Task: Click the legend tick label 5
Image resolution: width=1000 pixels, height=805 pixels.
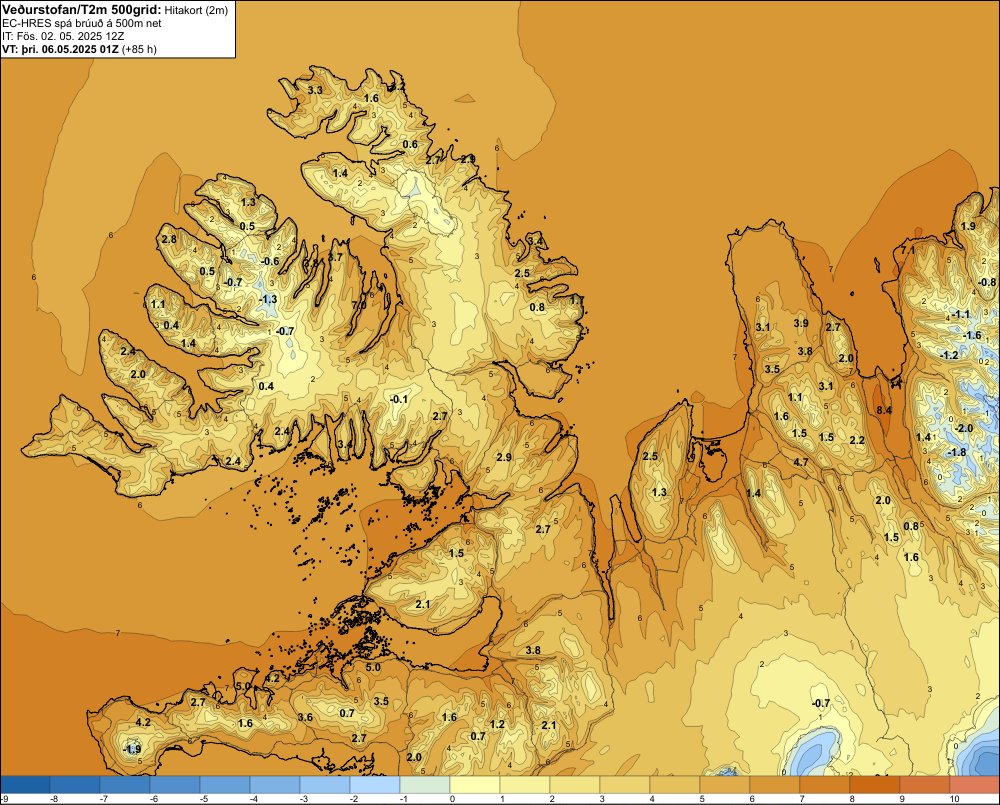Action: [702, 799]
